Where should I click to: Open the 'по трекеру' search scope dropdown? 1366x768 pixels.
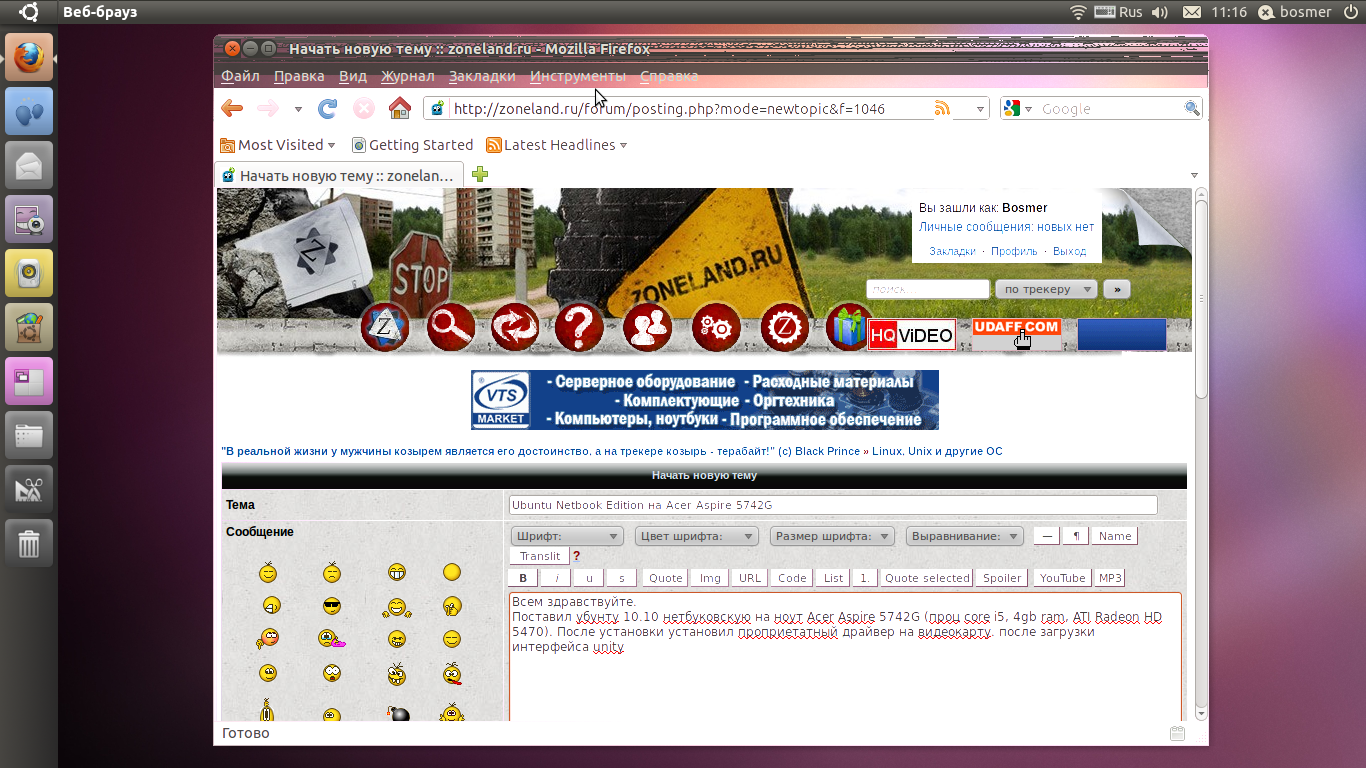1046,289
